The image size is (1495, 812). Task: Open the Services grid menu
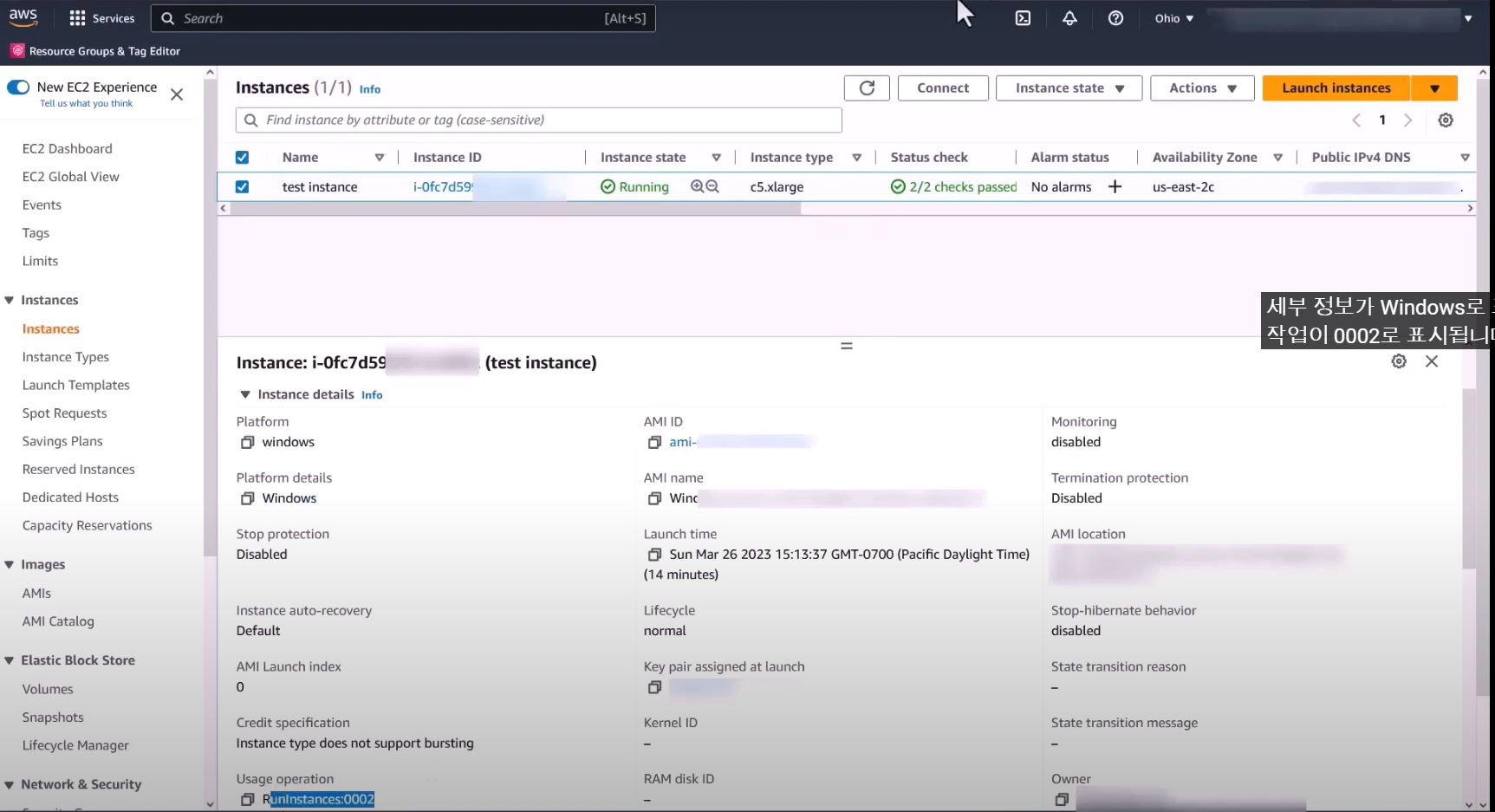(101, 18)
